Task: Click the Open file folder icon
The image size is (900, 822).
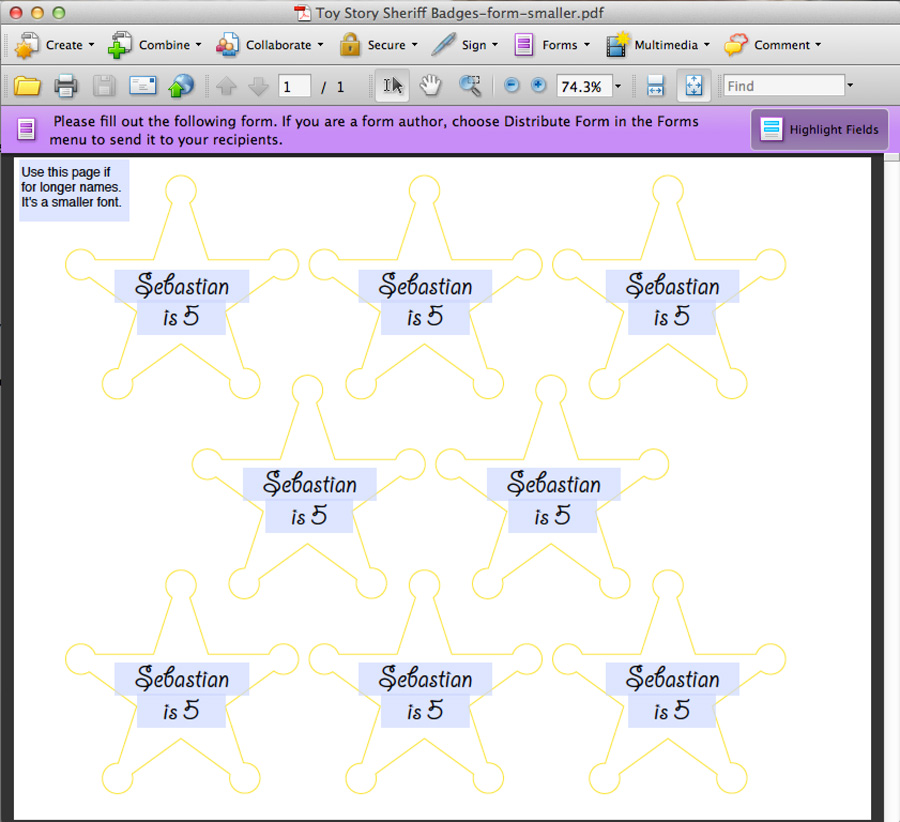Action: tap(27, 86)
